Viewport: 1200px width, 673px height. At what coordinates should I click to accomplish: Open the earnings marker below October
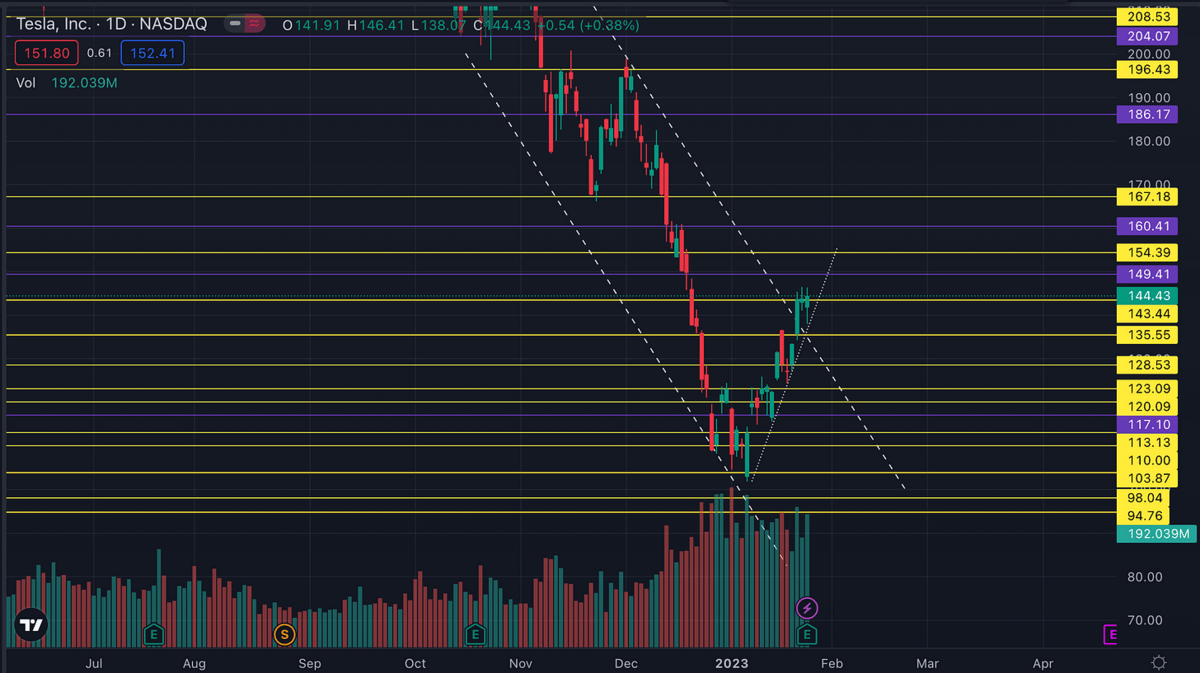coord(475,633)
